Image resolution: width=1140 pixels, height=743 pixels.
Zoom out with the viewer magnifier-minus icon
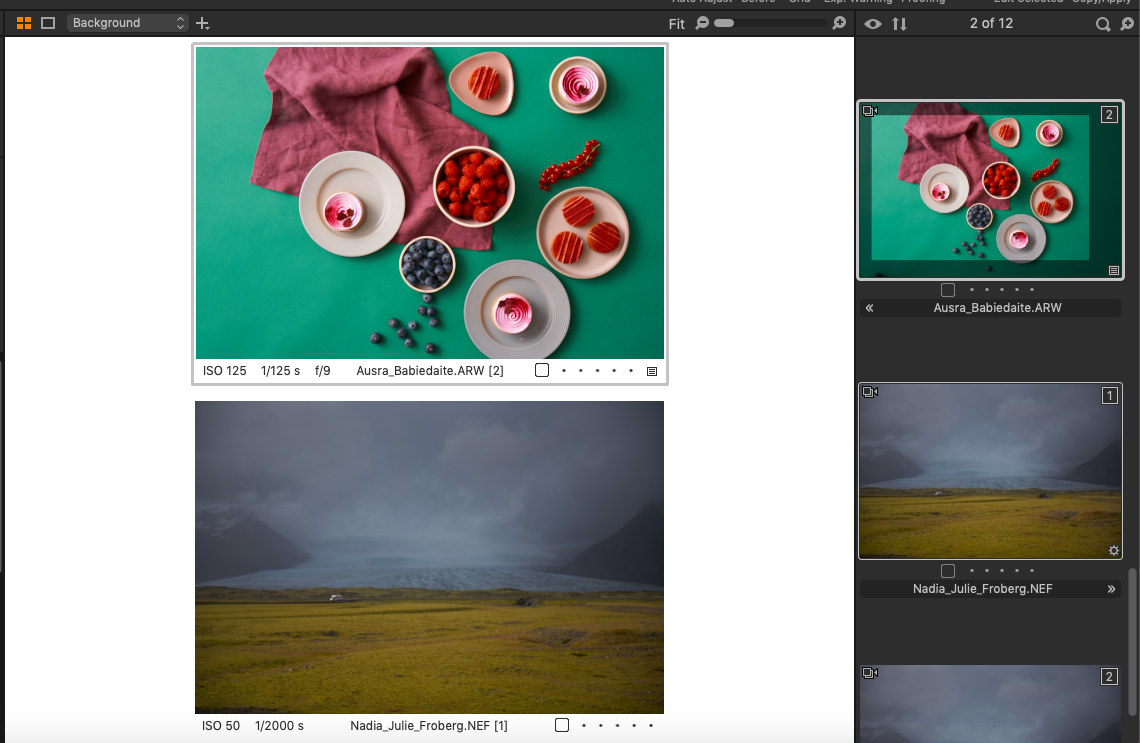pos(702,23)
